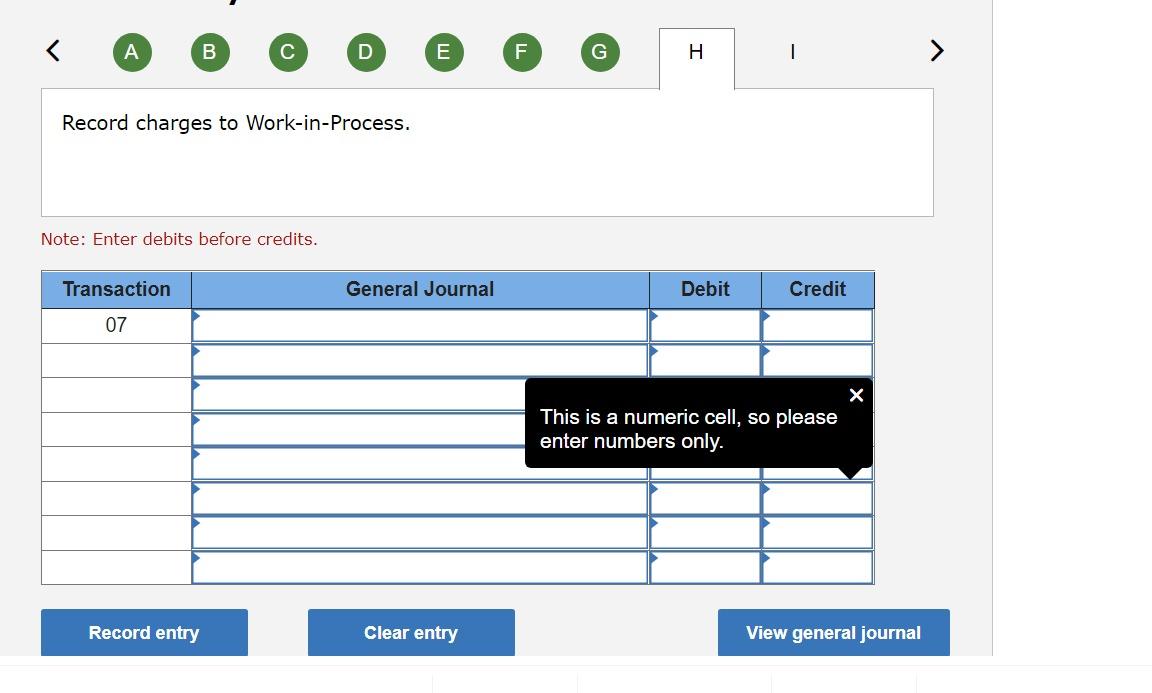Go to journal entry step E

444,52
